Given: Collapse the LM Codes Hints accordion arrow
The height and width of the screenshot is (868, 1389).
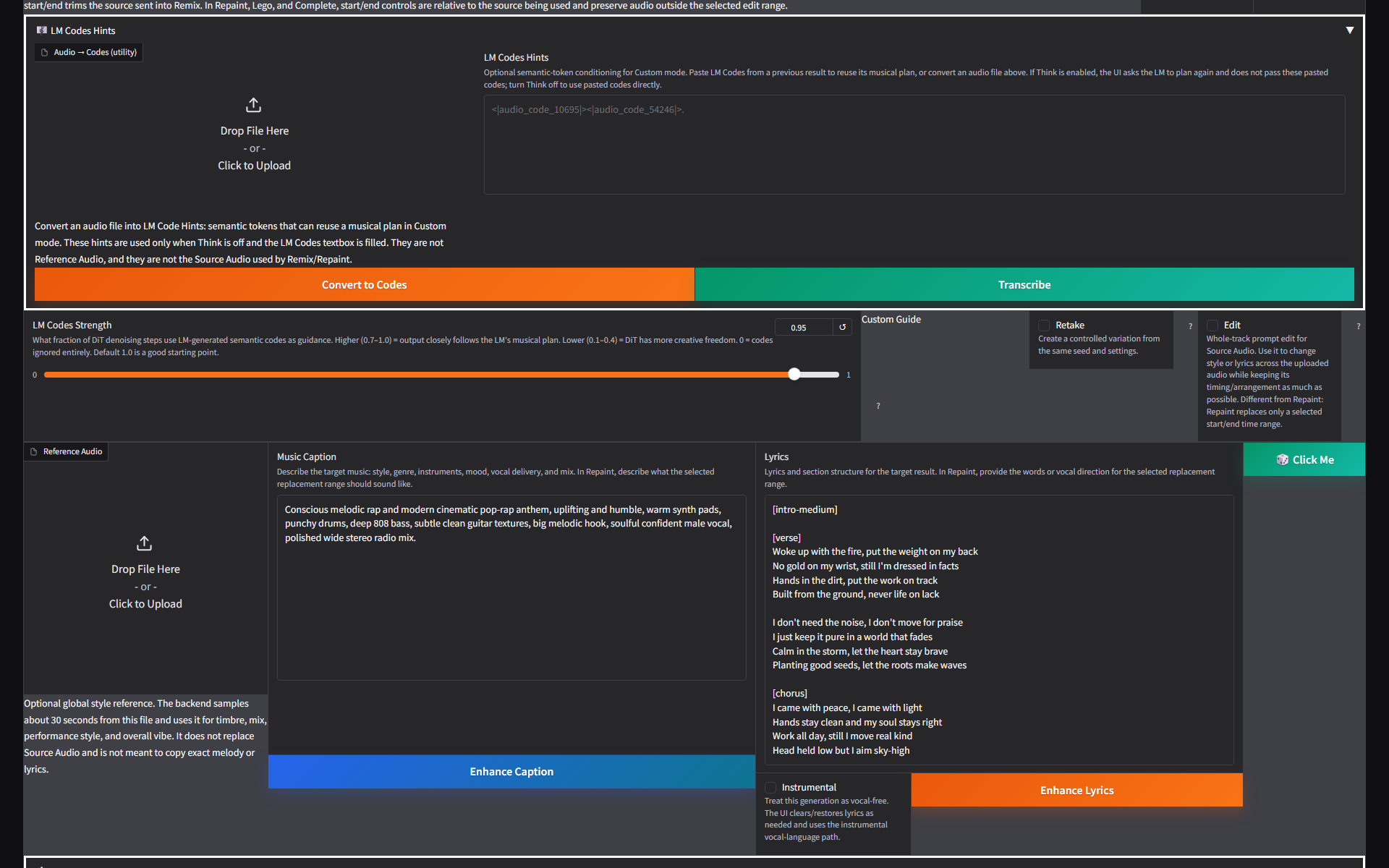Looking at the screenshot, I should pos(1349,30).
